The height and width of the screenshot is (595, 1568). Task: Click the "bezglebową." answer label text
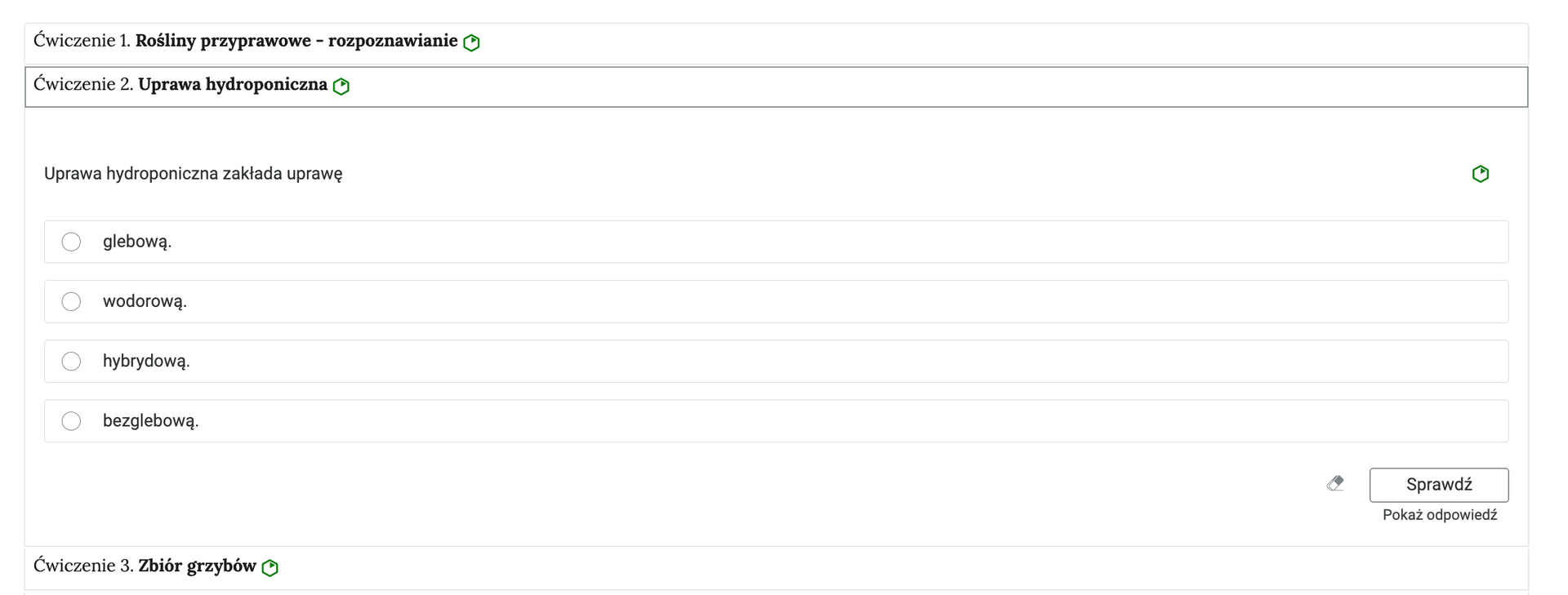(x=151, y=421)
